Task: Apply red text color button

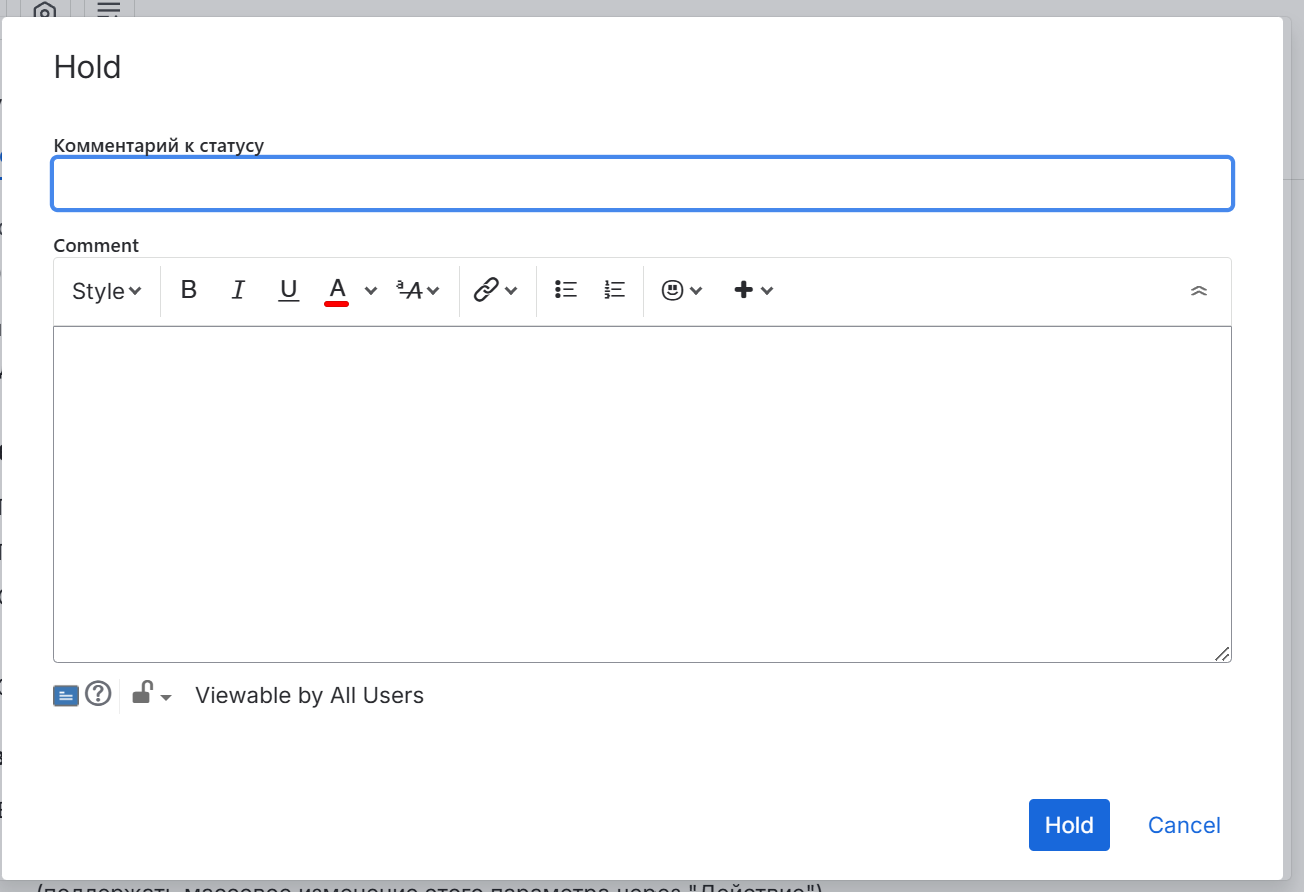Action: coord(337,290)
